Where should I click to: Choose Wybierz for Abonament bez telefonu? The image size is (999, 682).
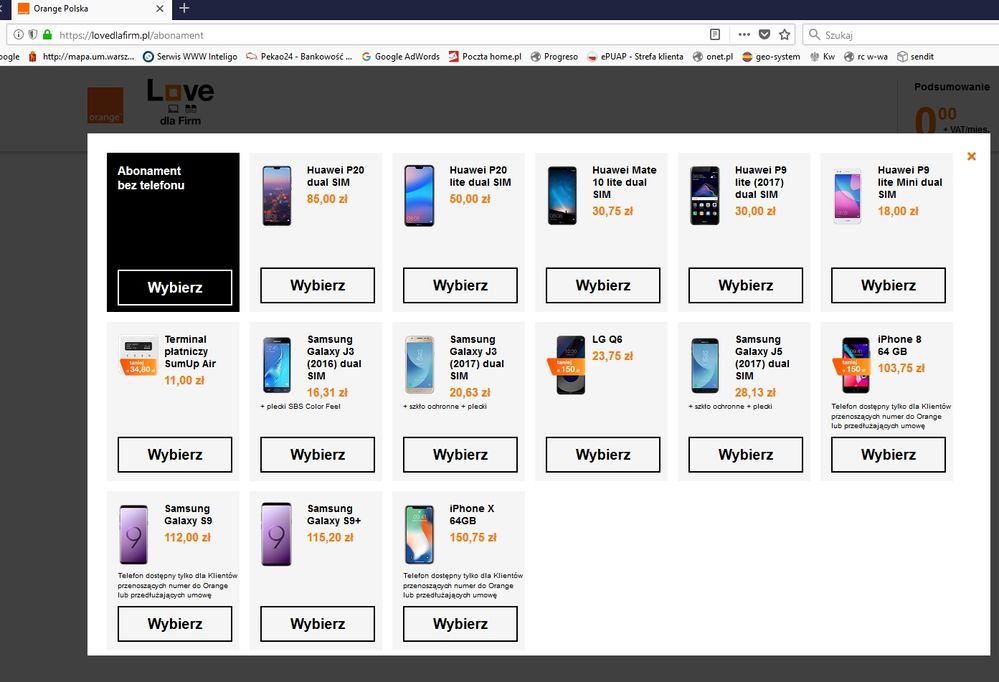(x=175, y=287)
